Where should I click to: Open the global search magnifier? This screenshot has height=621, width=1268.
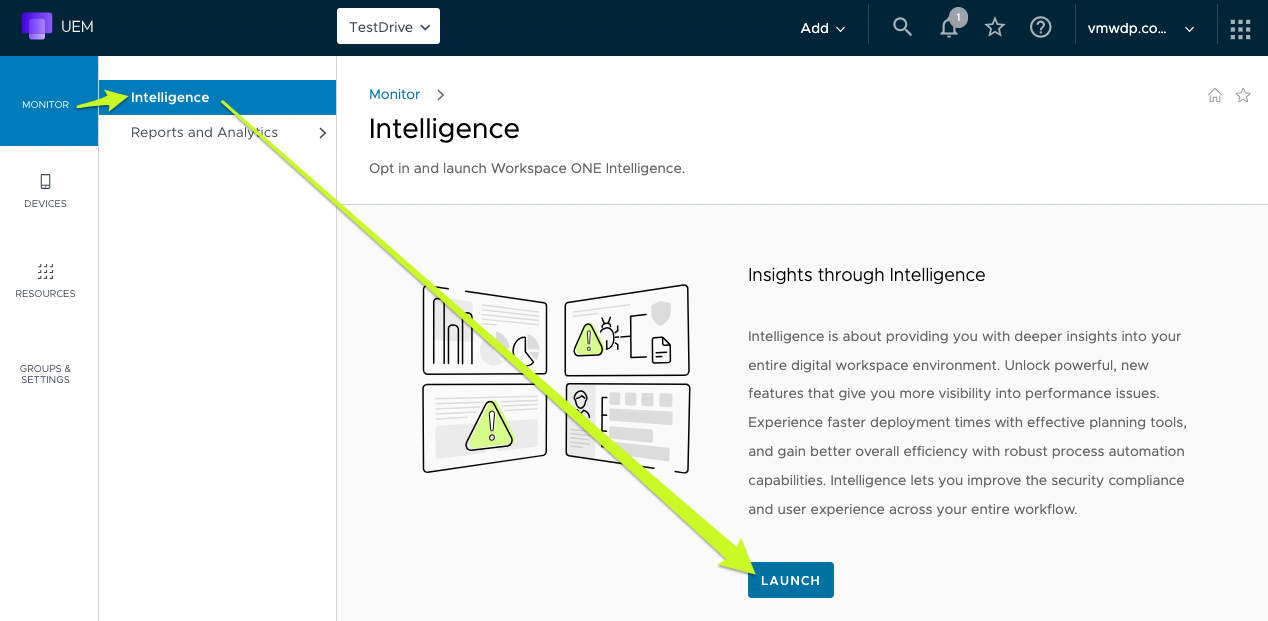click(x=902, y=27)
